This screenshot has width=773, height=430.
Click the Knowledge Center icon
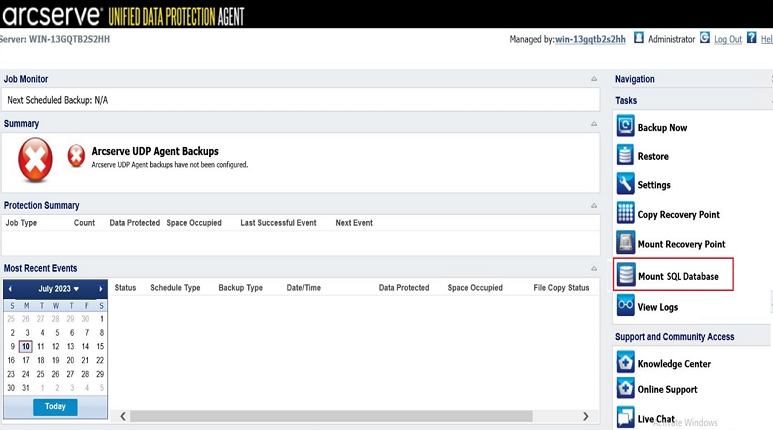[625, 362]
